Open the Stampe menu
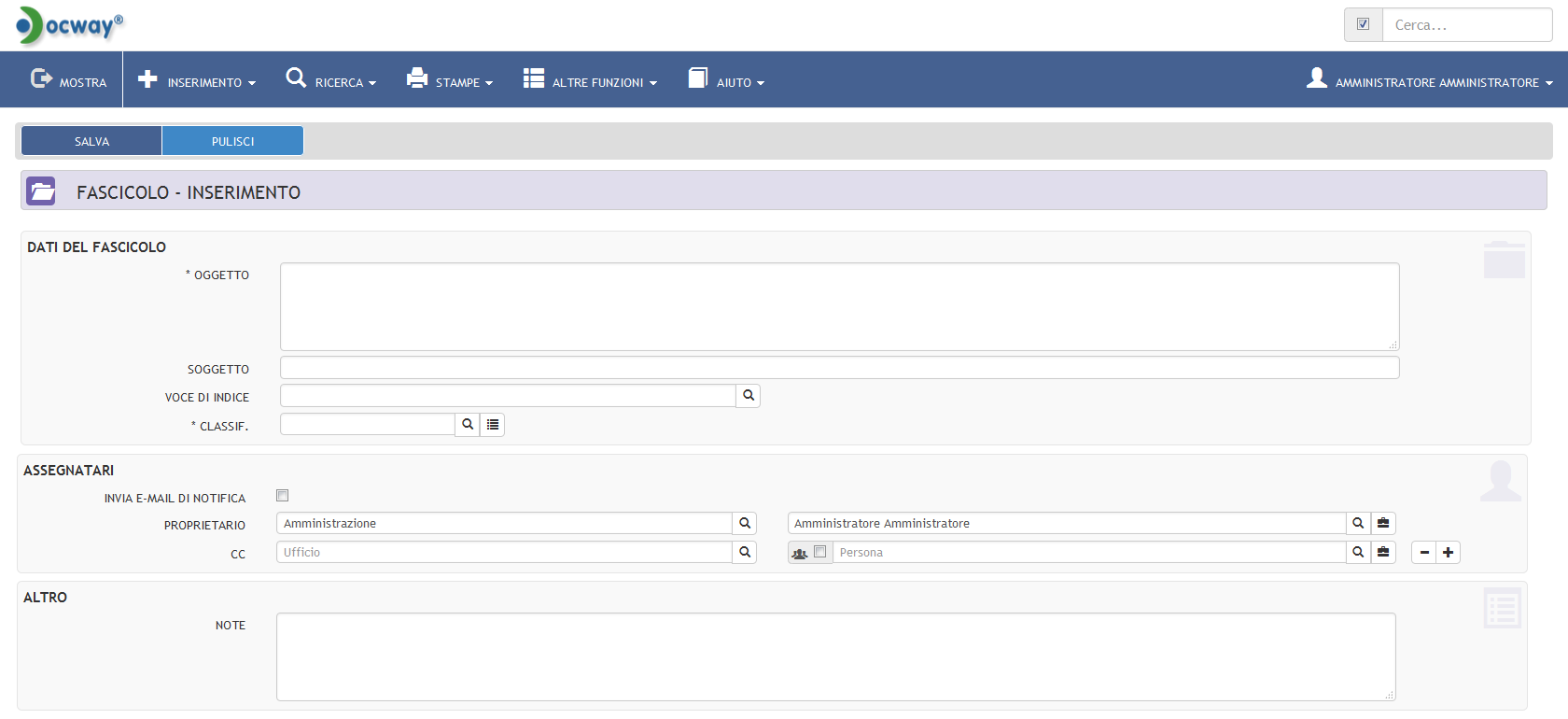The height and width of the screenshot is (719, 1568). [450, 81]
